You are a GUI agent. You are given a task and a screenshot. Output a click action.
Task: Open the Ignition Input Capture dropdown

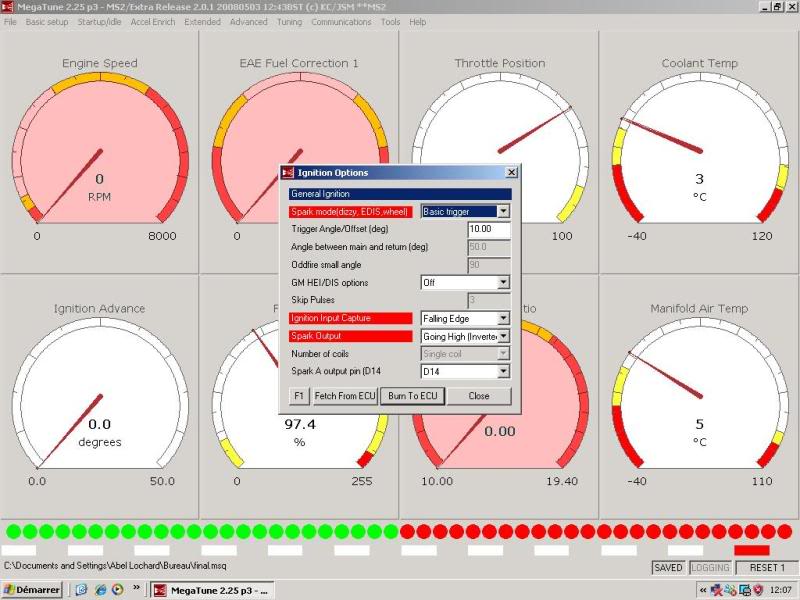click(x=465, y=318)
